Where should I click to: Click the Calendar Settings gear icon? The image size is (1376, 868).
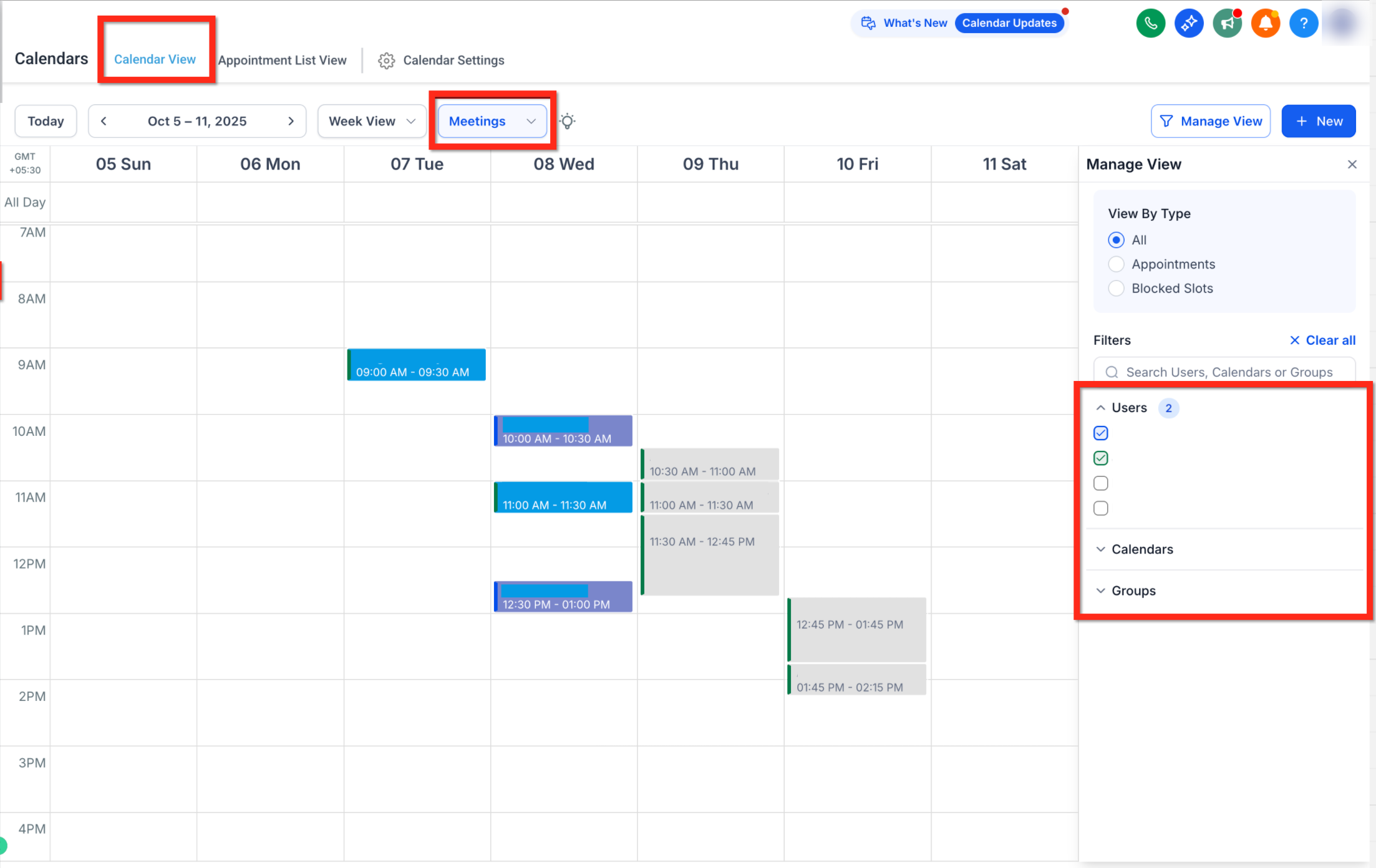[386, 60]
